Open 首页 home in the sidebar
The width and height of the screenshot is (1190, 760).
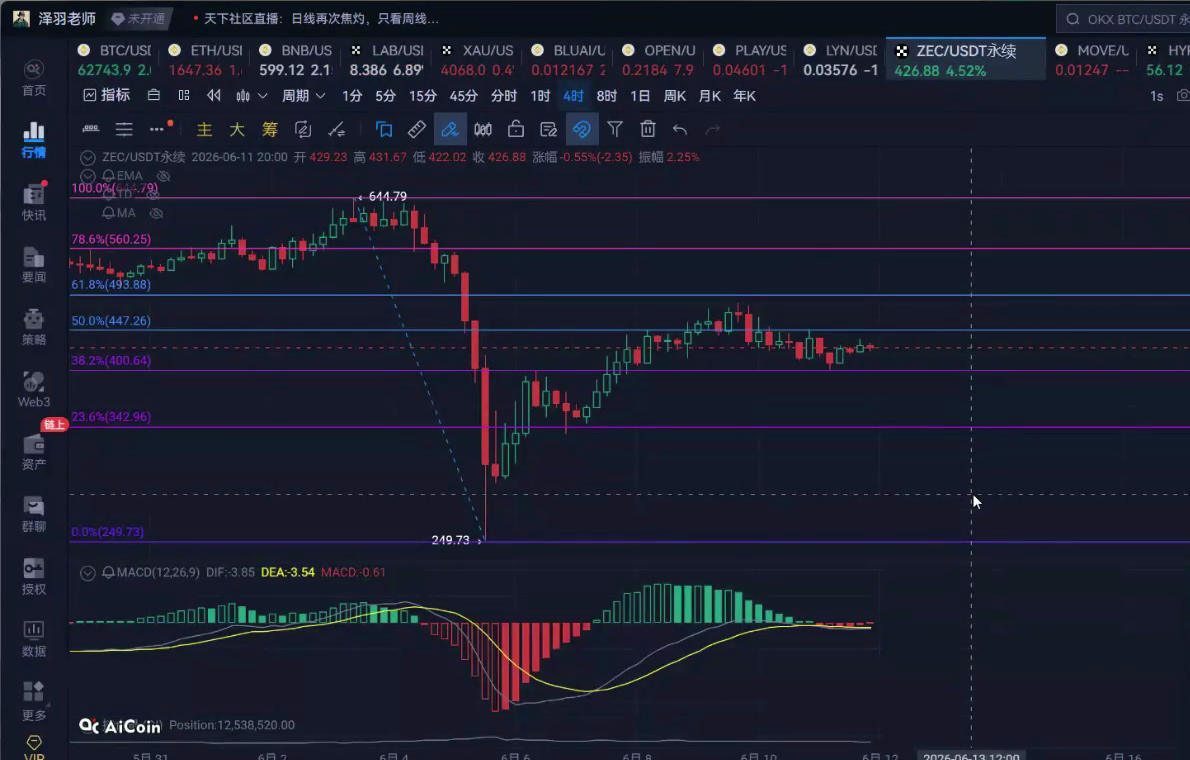(33, 79)
